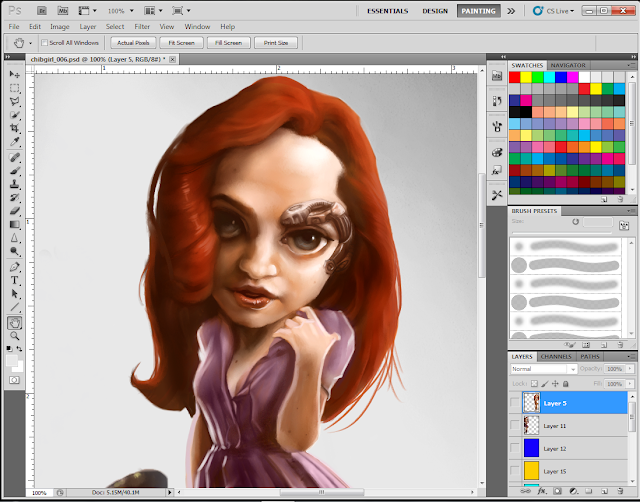Select the Crop tool
Screen dimensions: 640x502
(x=15, y=129)
